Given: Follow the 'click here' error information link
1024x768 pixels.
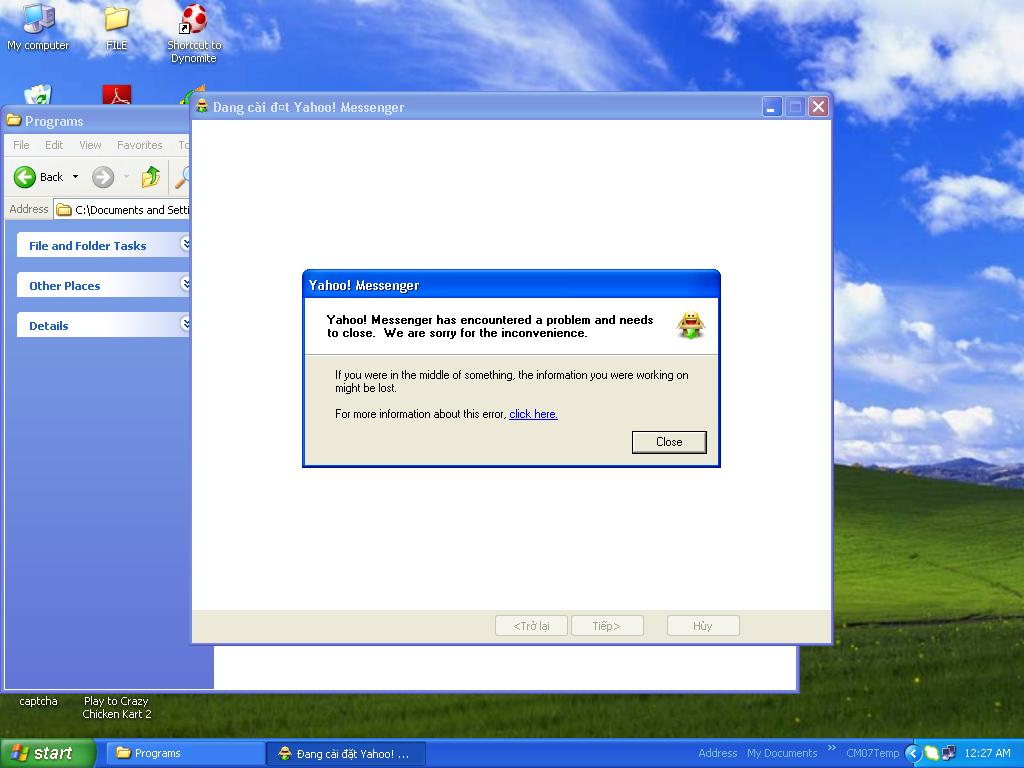Looking at the screenshot, I should point(533,414).
